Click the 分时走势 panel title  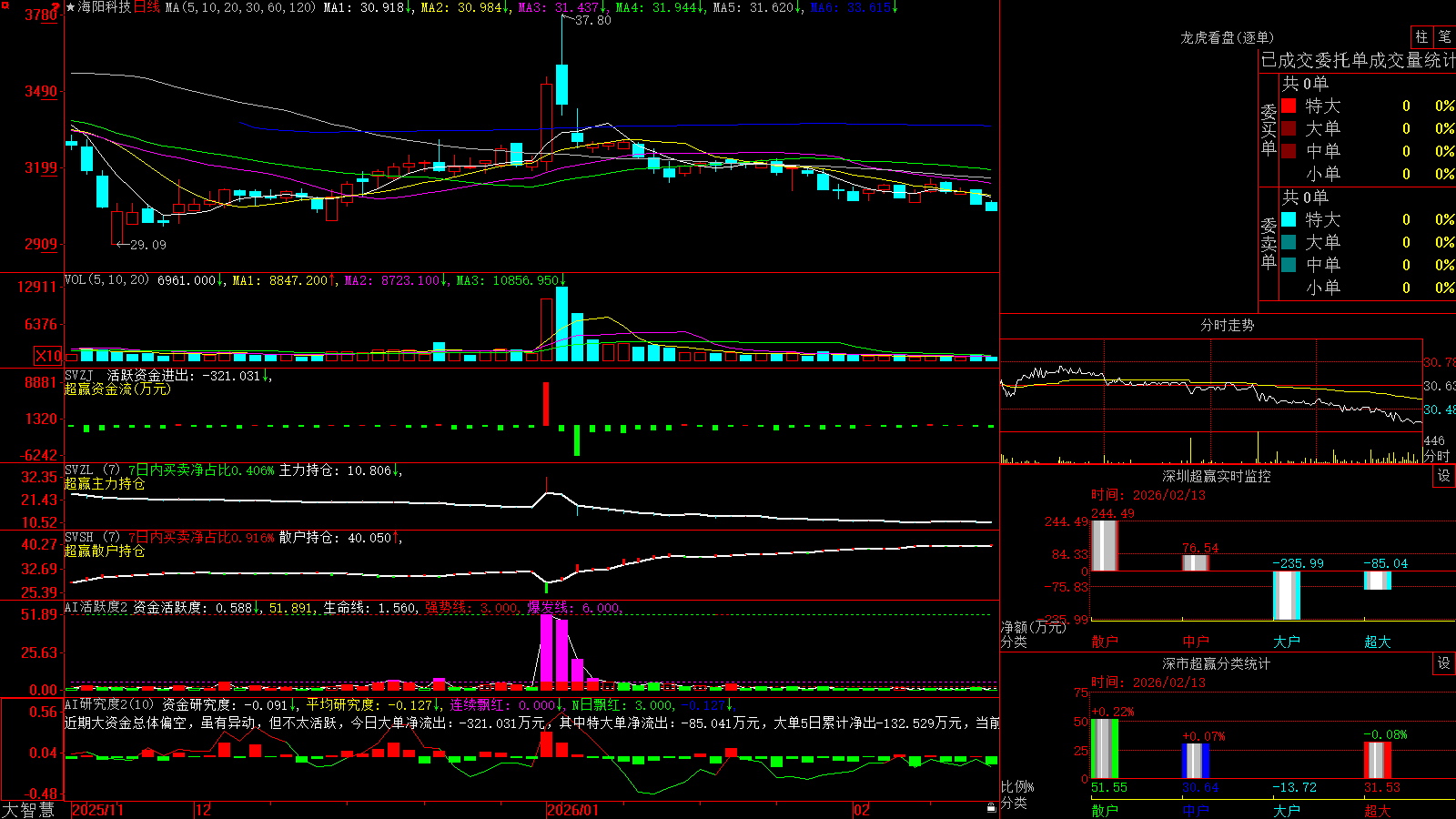pos(1228,325)
